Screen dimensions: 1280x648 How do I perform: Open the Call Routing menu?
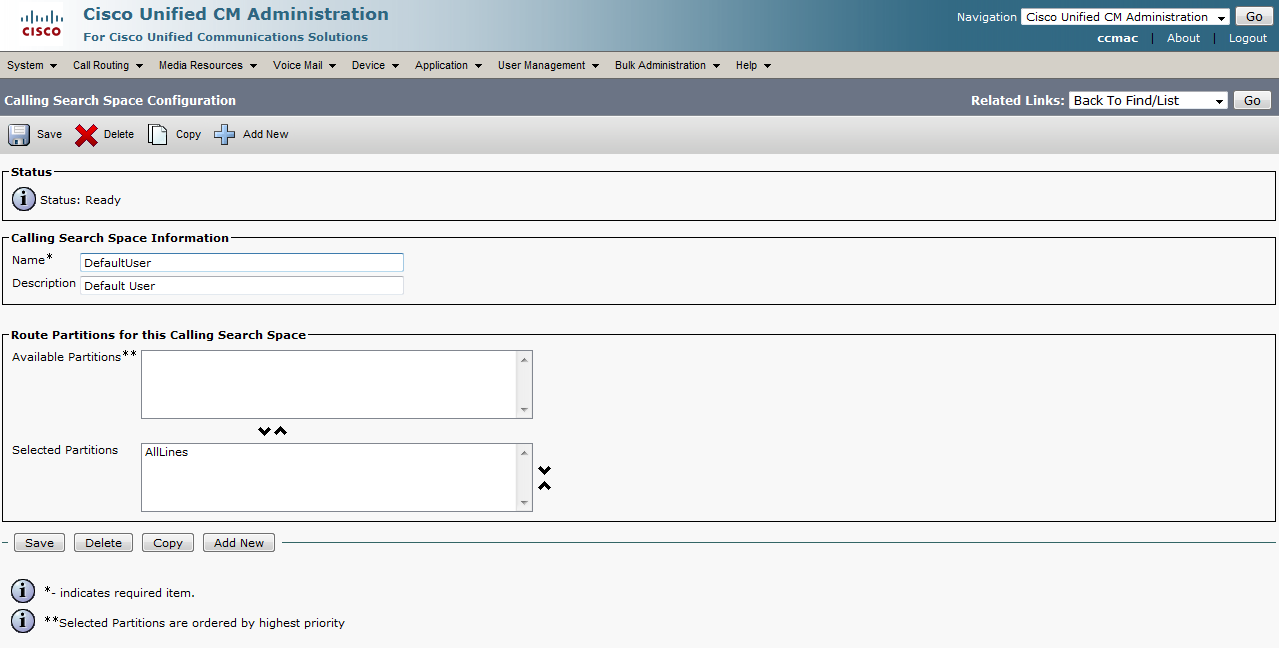click(107, 66)
